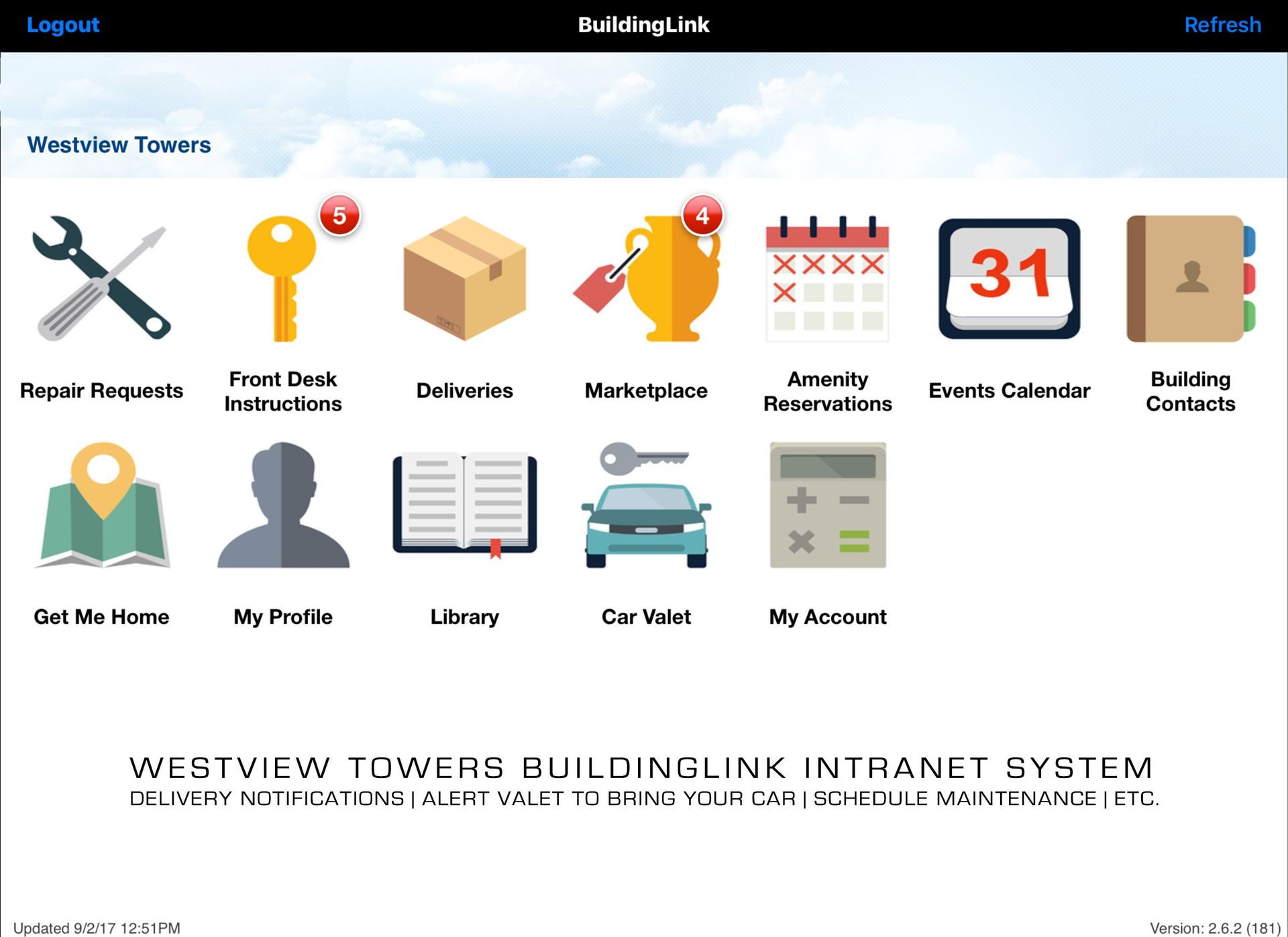Open My Account calculator icon
This screenshot has width=1288, height=937.
tap(828, 505)
